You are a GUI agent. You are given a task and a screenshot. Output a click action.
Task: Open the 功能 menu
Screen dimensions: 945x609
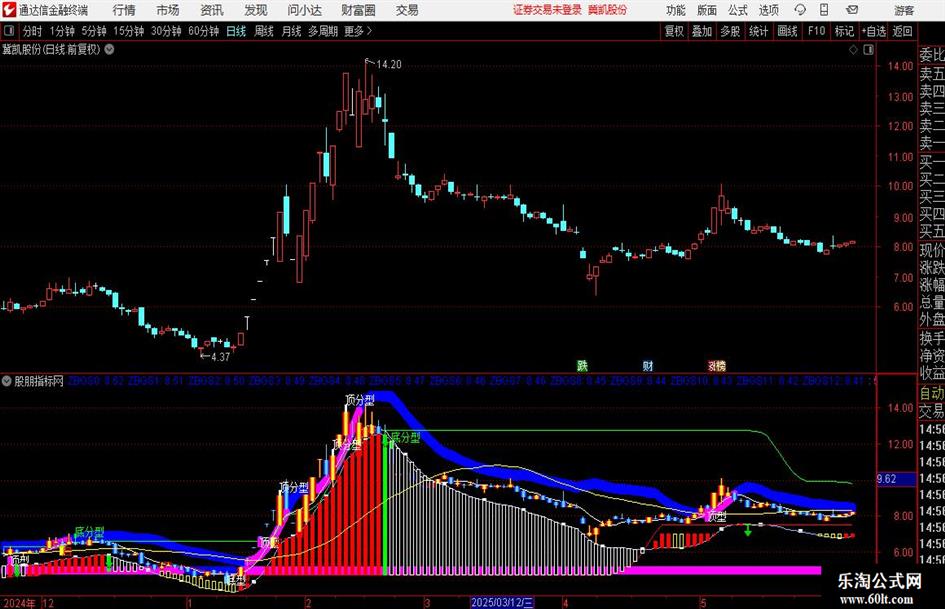(676, 10)
